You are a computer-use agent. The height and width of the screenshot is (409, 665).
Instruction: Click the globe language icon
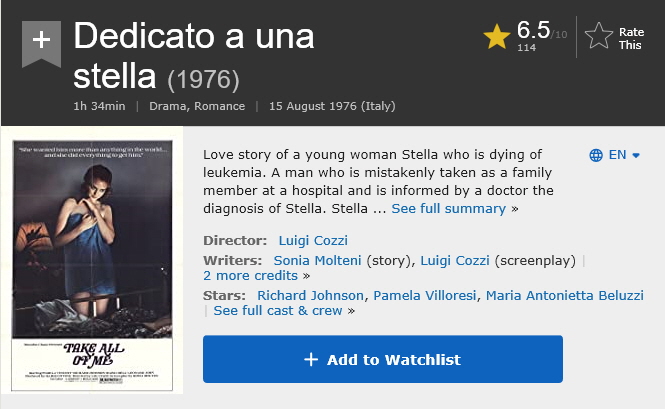596,155
